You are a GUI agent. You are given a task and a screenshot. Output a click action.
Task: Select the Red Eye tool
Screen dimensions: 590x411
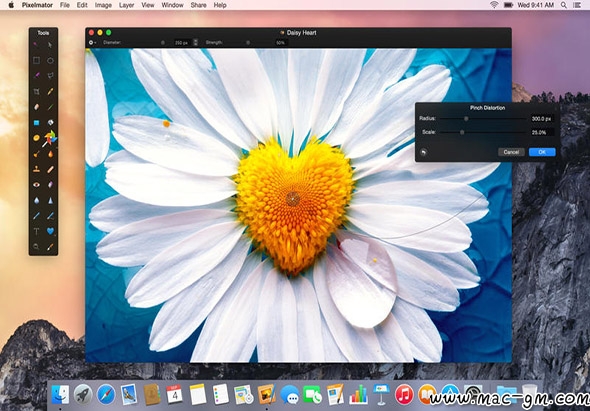click(x=36, y=184)
